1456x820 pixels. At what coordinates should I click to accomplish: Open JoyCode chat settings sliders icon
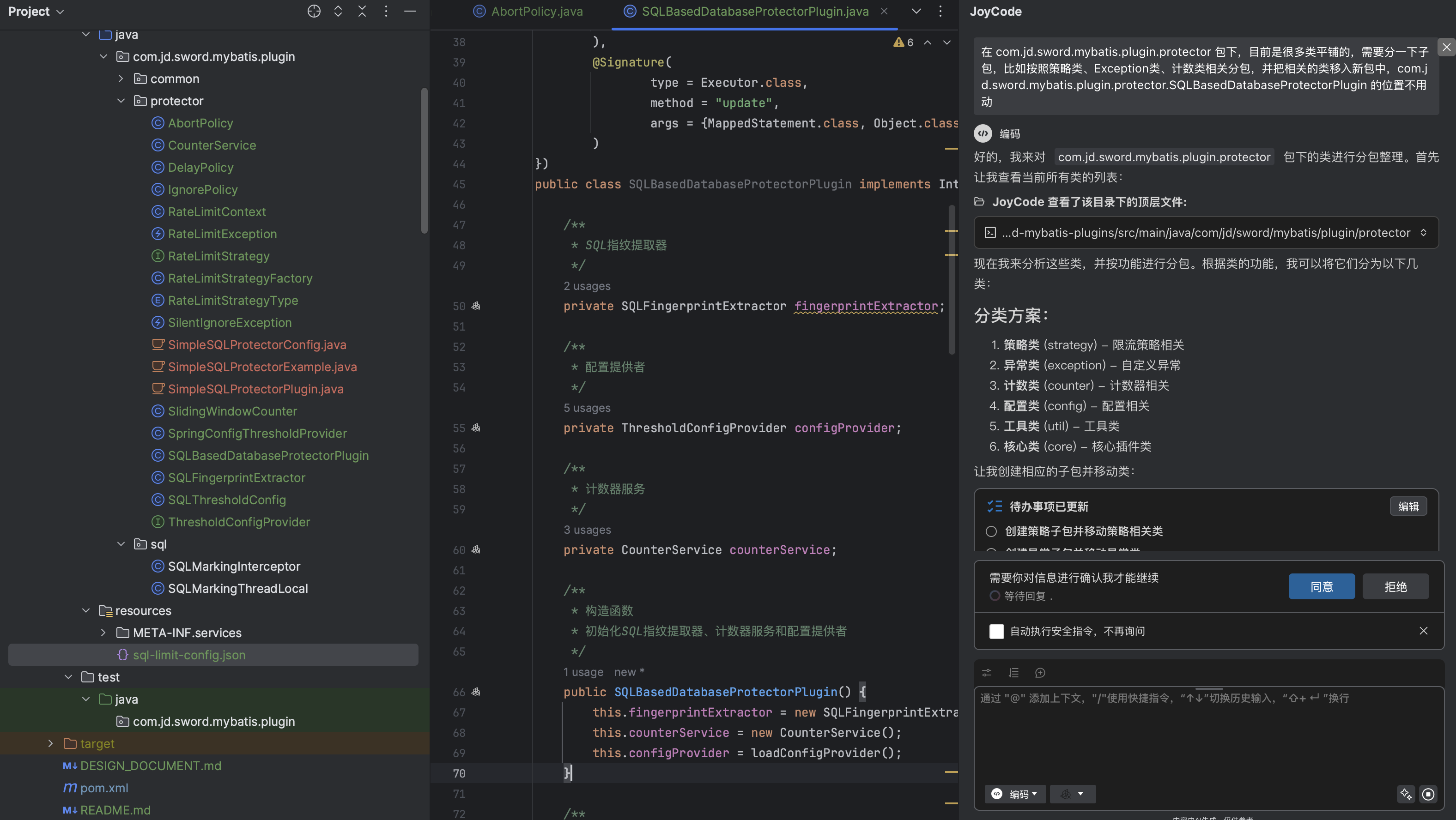(x=986, y=673)
